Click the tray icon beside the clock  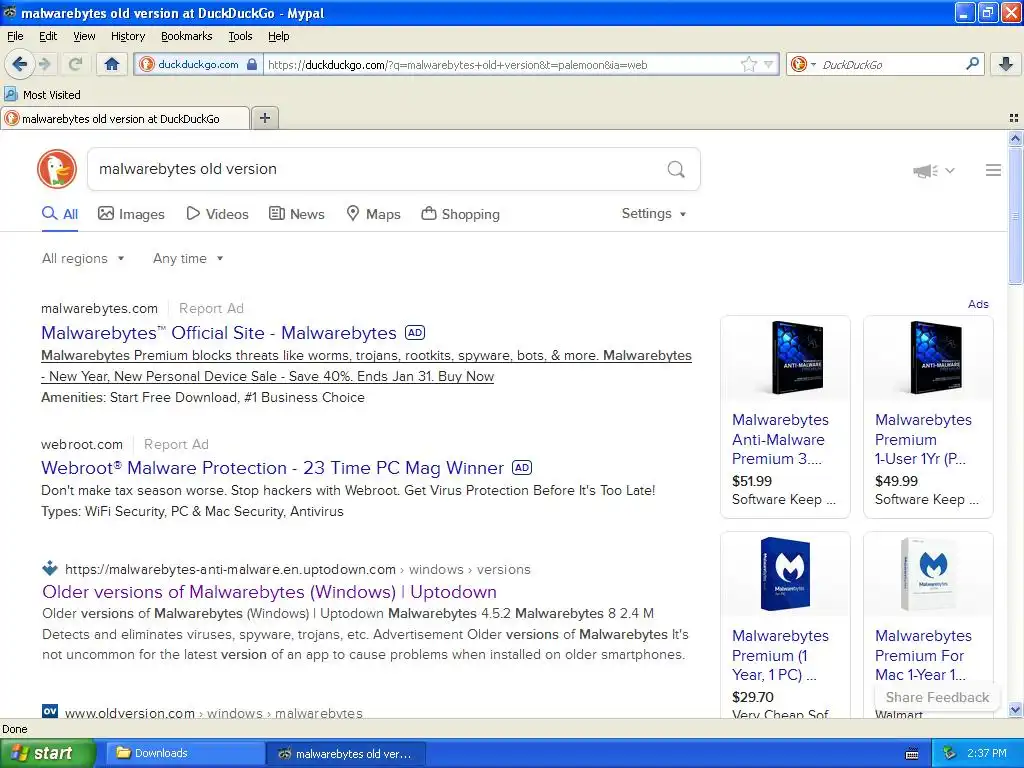950,754
